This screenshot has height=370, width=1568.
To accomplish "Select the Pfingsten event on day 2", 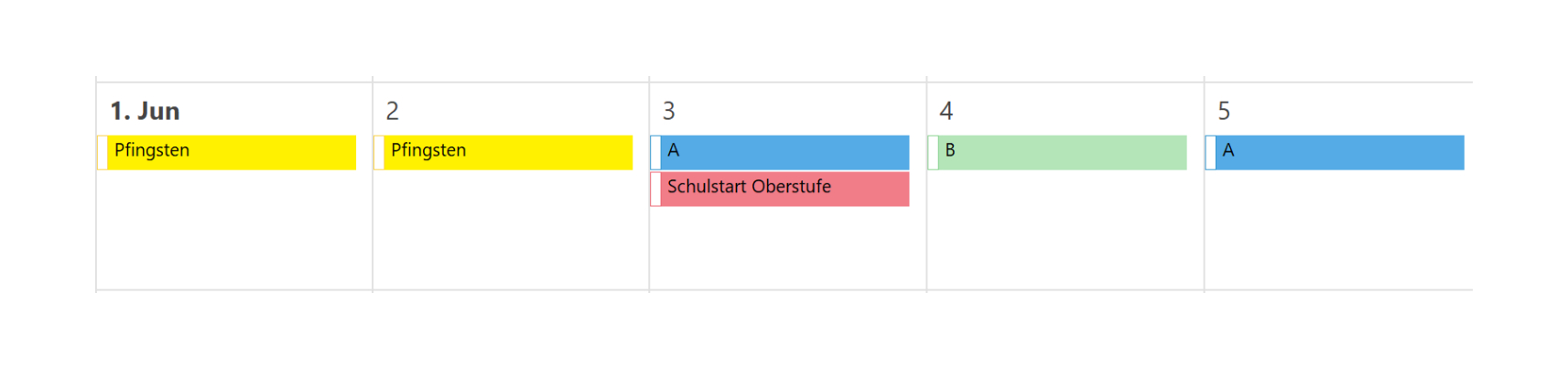I will pyautogui.click(x=506, y=152).
